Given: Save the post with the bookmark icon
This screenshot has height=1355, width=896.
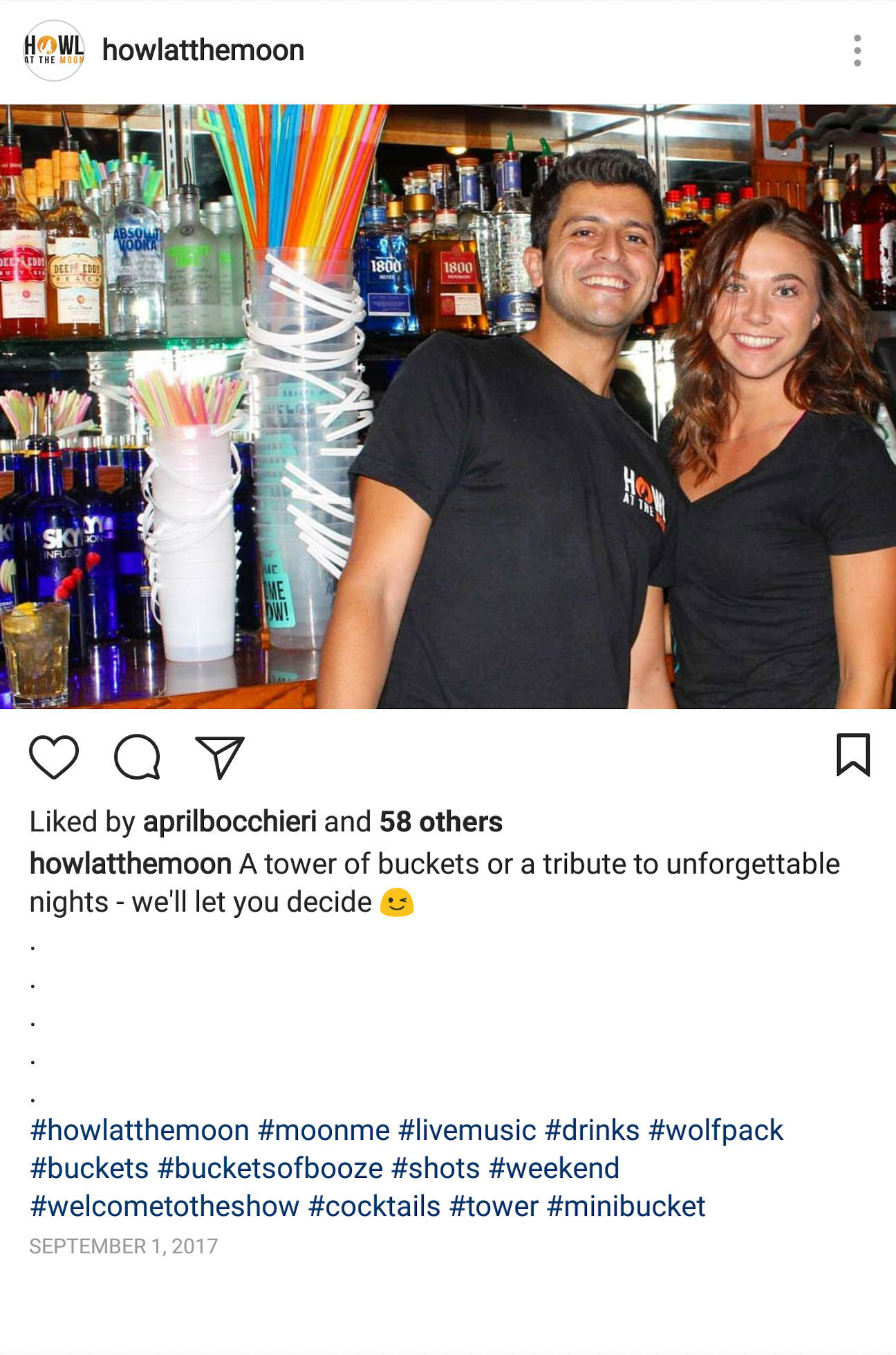Looking at the screenshot, I should click(x=853, y=755).
